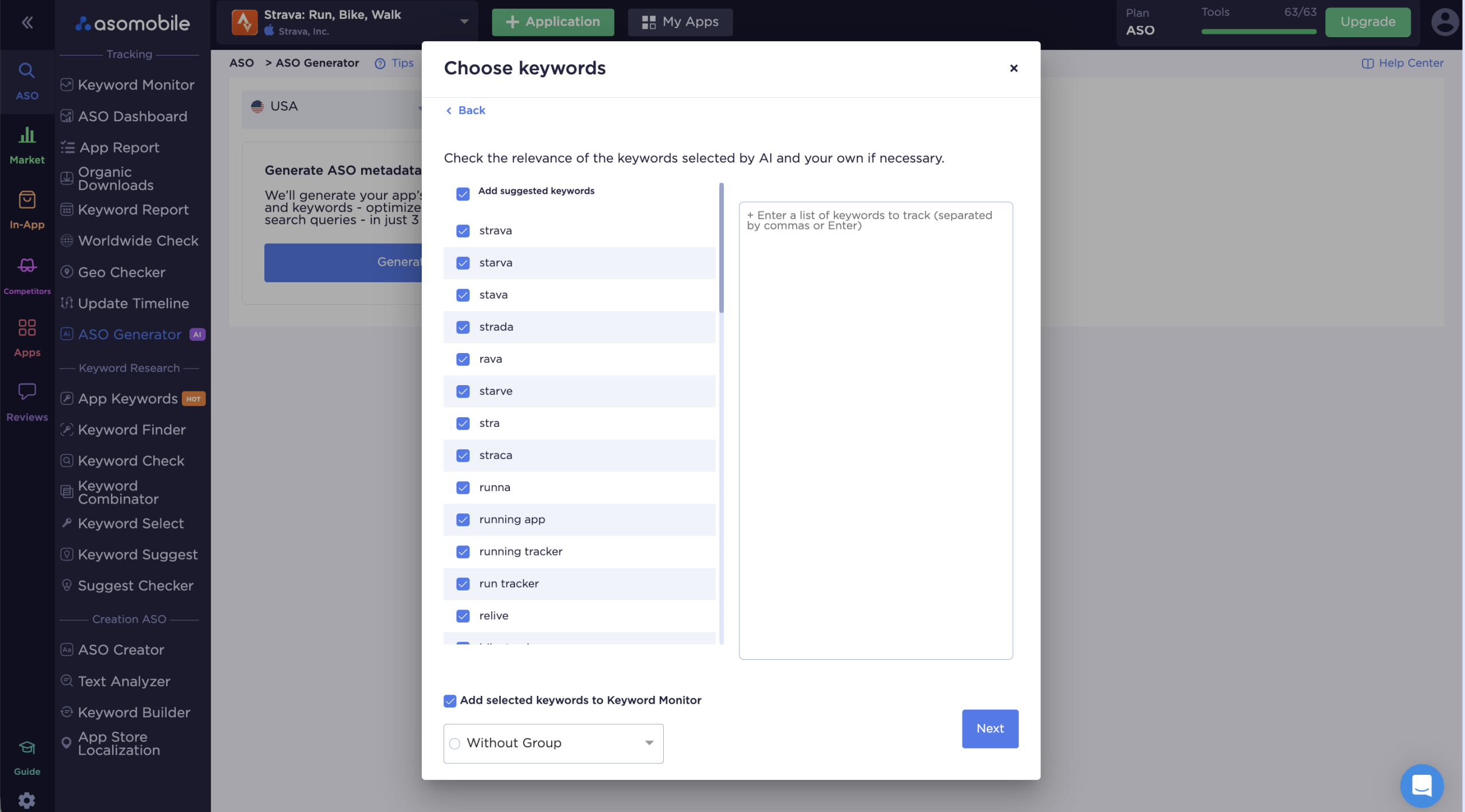Uncheck the starve keyword
1465x812 pixels.
(463, 391)
